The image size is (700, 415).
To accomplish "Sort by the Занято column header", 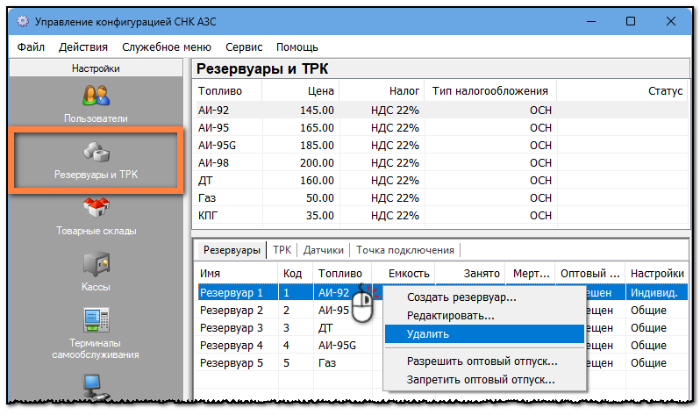I will (470, 273).
